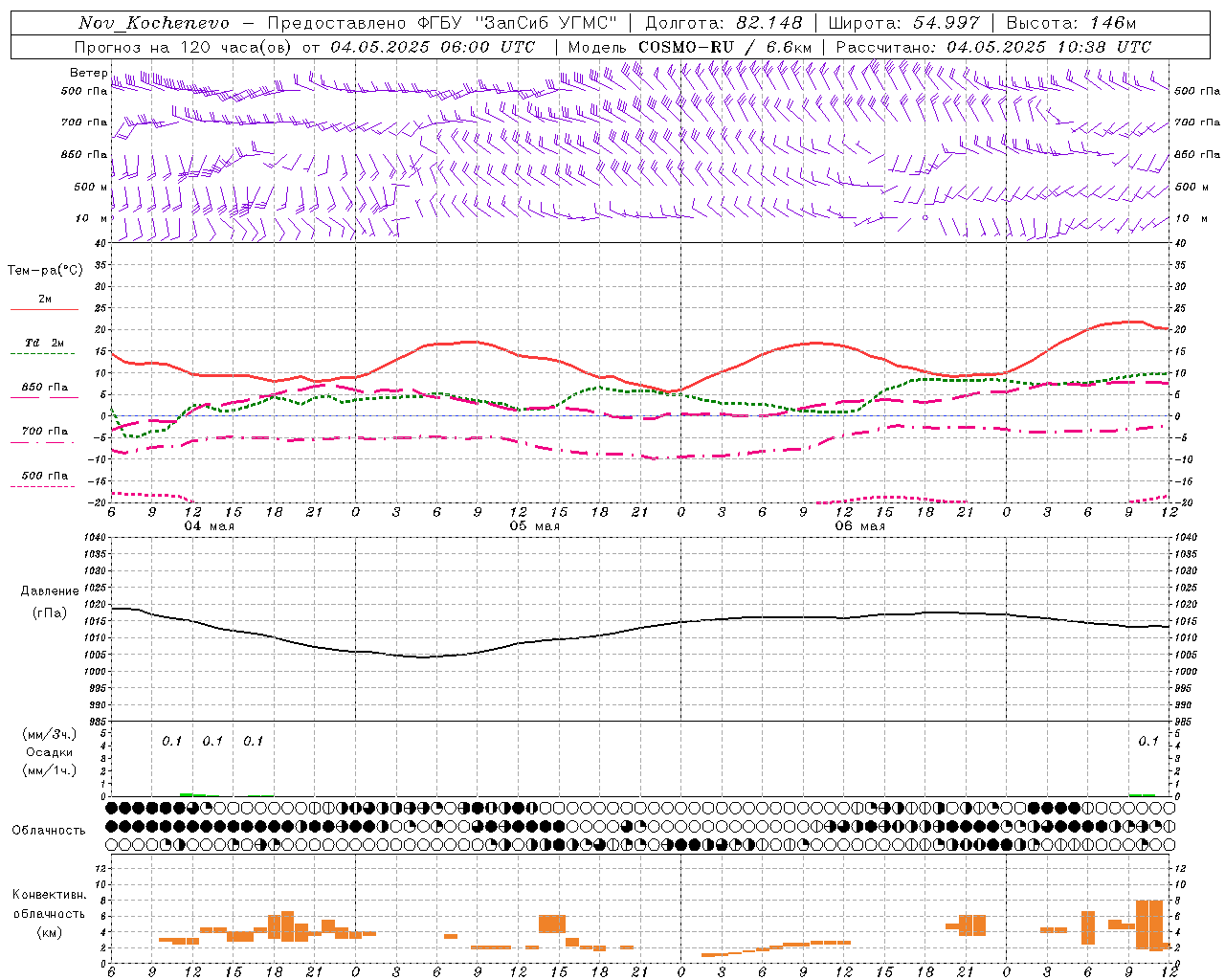Click the Тем-ра(°C) panel label
The width and height of the screenshot is (1225, 980).
coord(45,271)
